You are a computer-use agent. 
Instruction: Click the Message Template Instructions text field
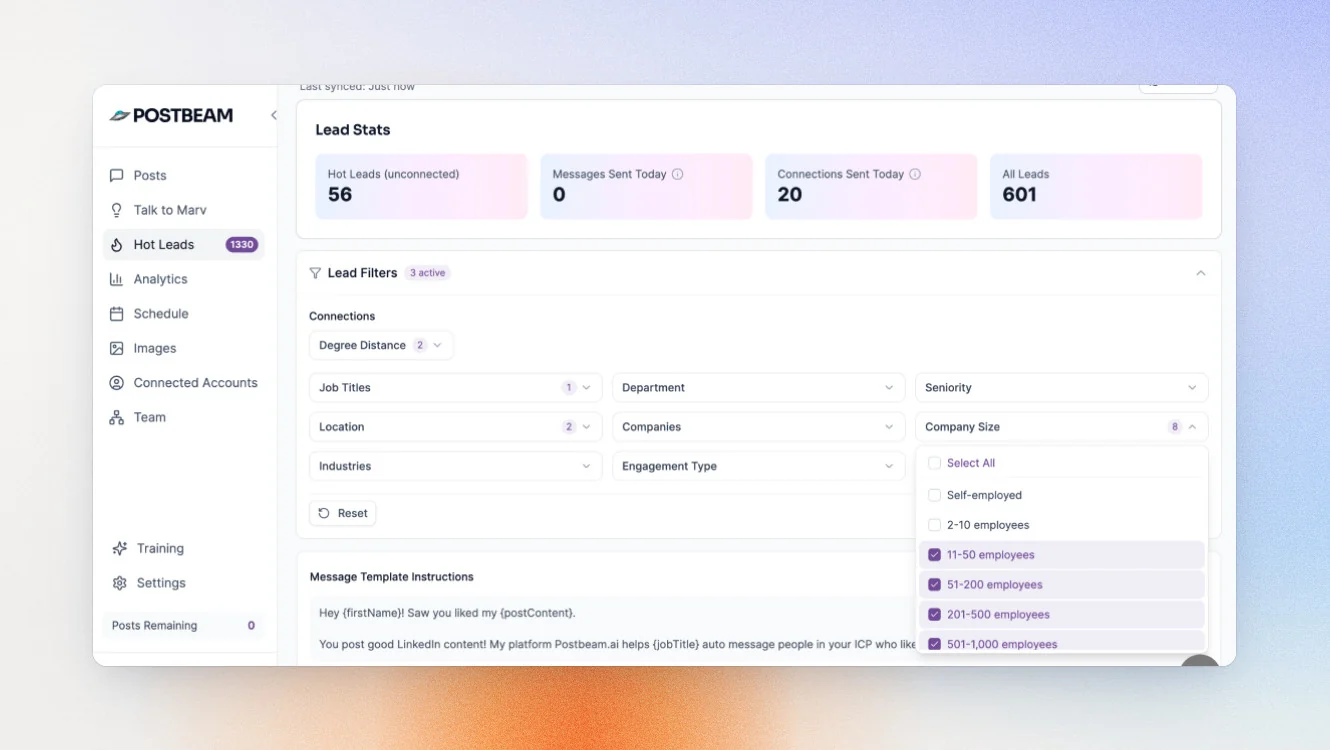612,630
